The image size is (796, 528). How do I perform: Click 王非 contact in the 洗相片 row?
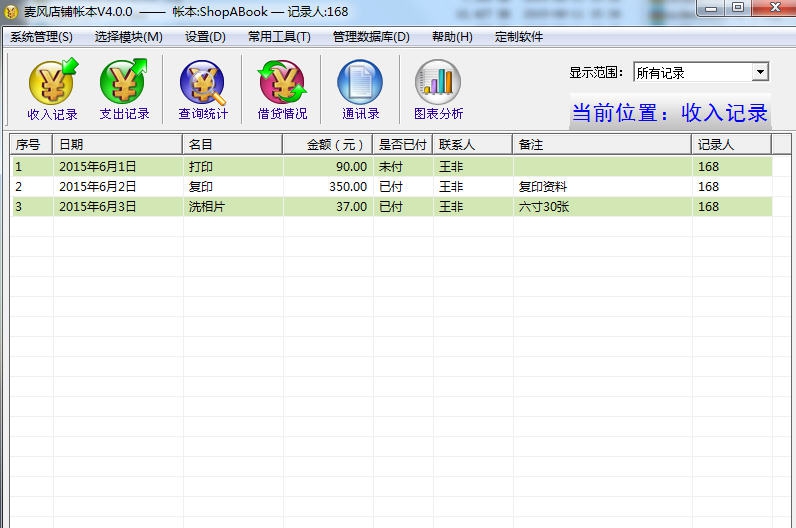point(473,207)
